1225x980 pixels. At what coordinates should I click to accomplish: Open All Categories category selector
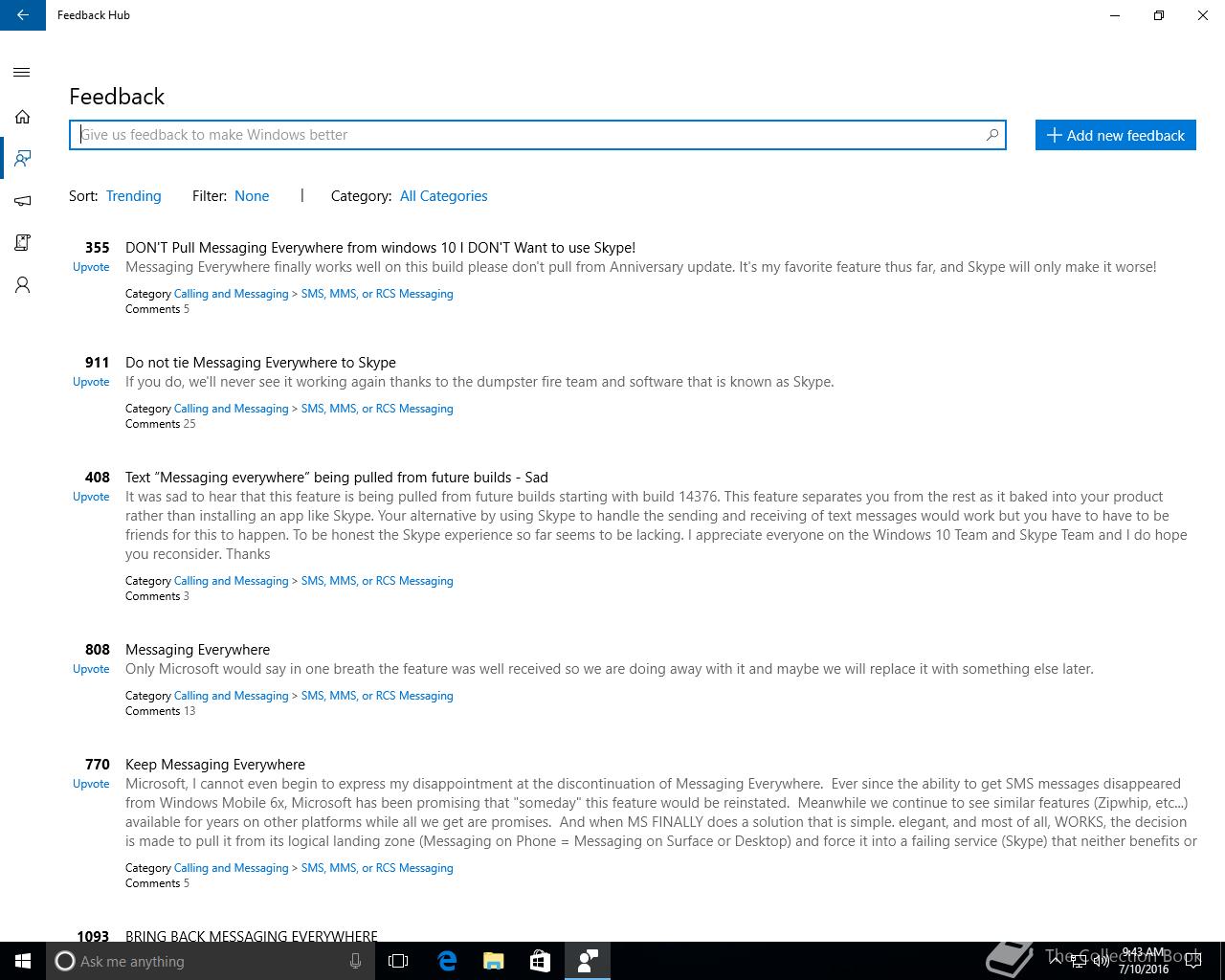click(x=443, y=195)
